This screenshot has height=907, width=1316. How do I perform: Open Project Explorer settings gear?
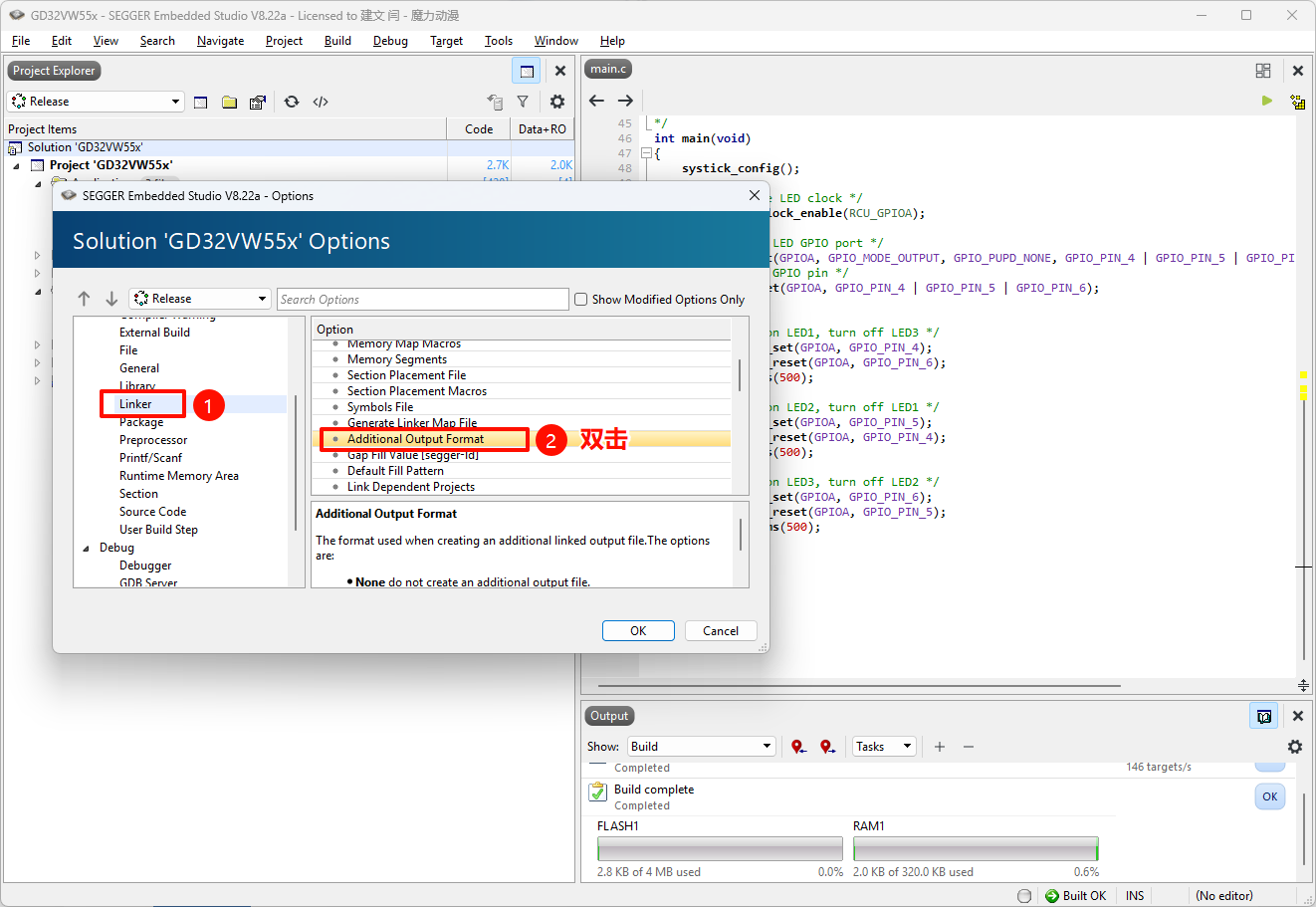tap(557, 102)
